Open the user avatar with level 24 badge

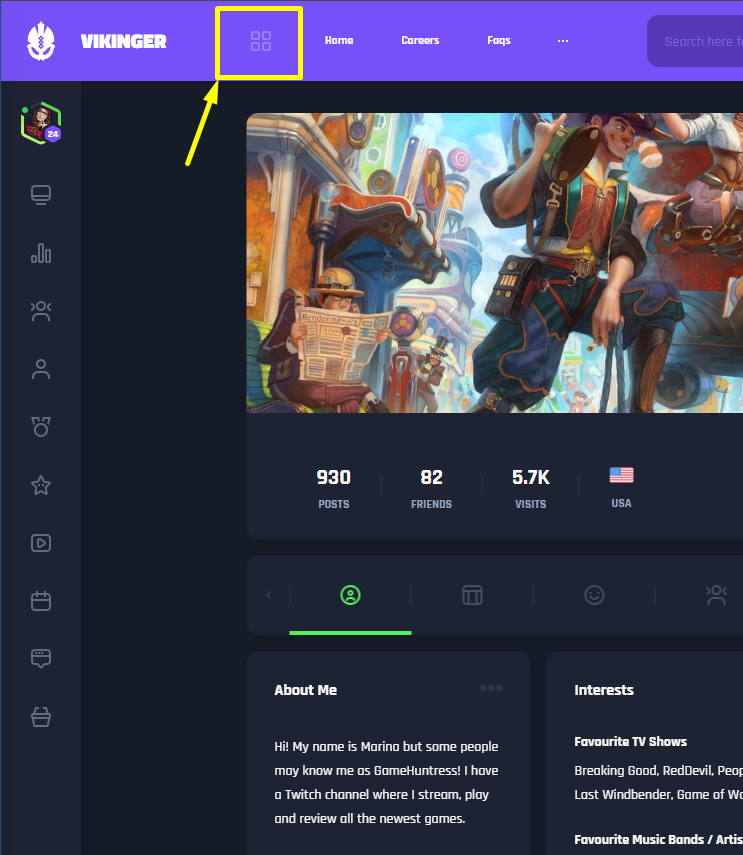[x=41, y=123]
